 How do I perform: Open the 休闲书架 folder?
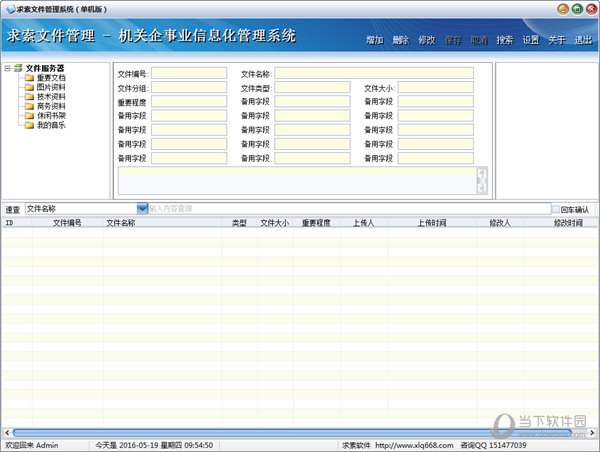click(51, 116)
